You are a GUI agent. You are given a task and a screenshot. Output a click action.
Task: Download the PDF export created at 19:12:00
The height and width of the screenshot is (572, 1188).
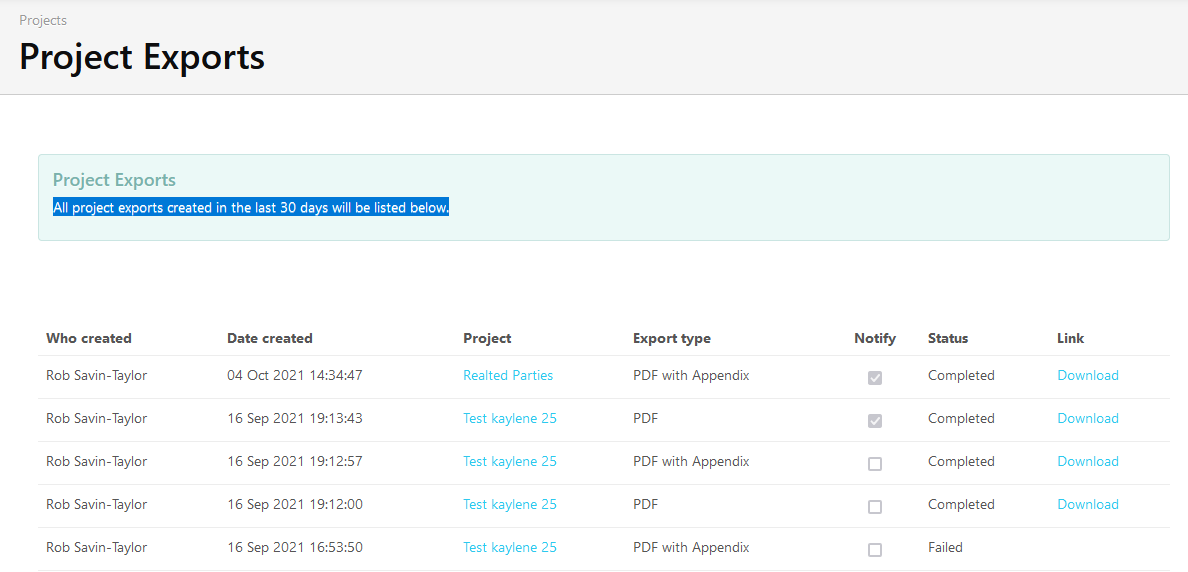(x=1088, y=505)
